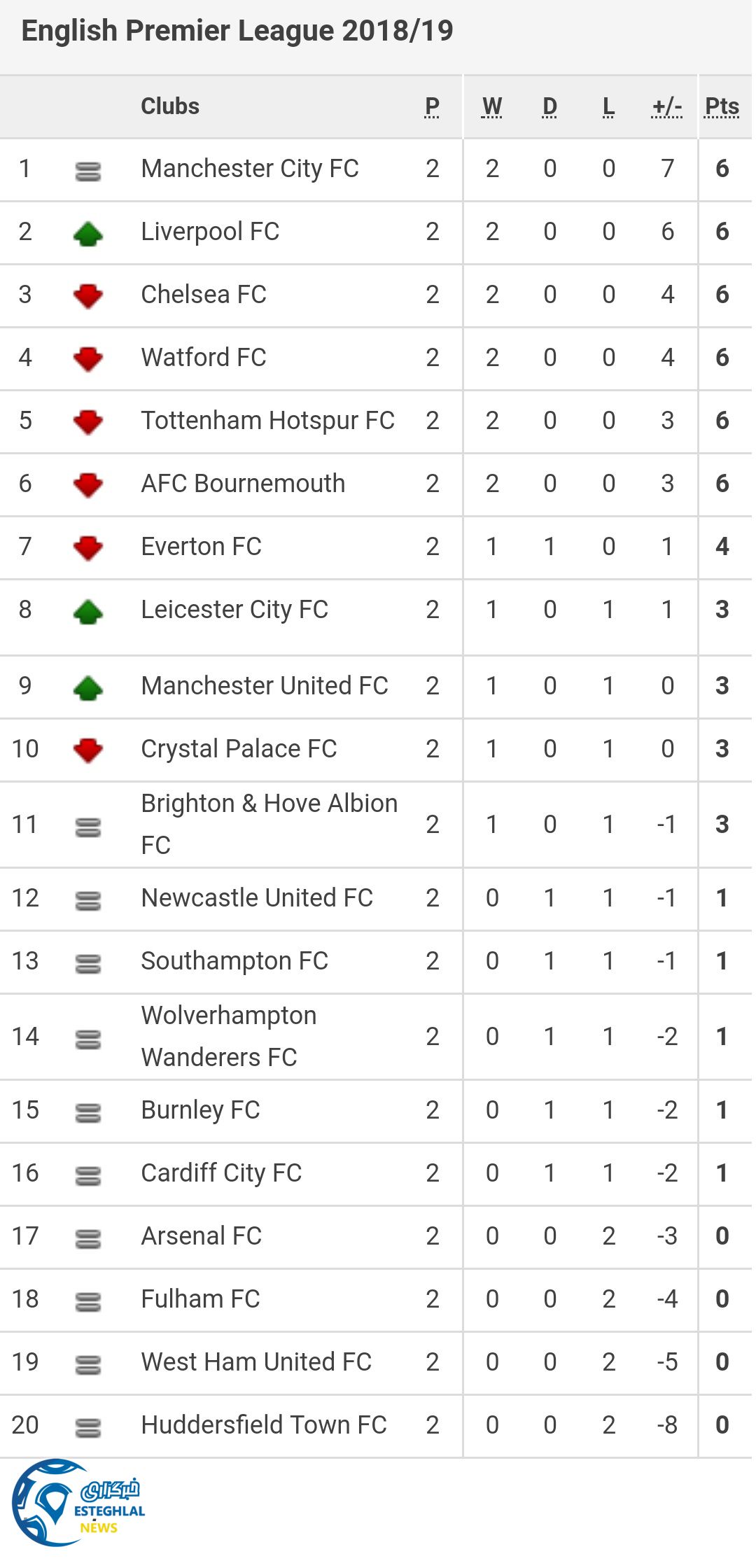Click the unchanged position icon beside Huddersfield Town FC

(x=88, y=1427)
